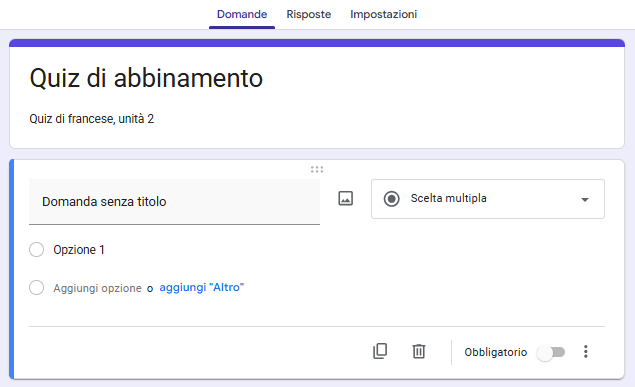
Task: Click Aggiungi opzione to add an option
Action: (x=97, y=288)
